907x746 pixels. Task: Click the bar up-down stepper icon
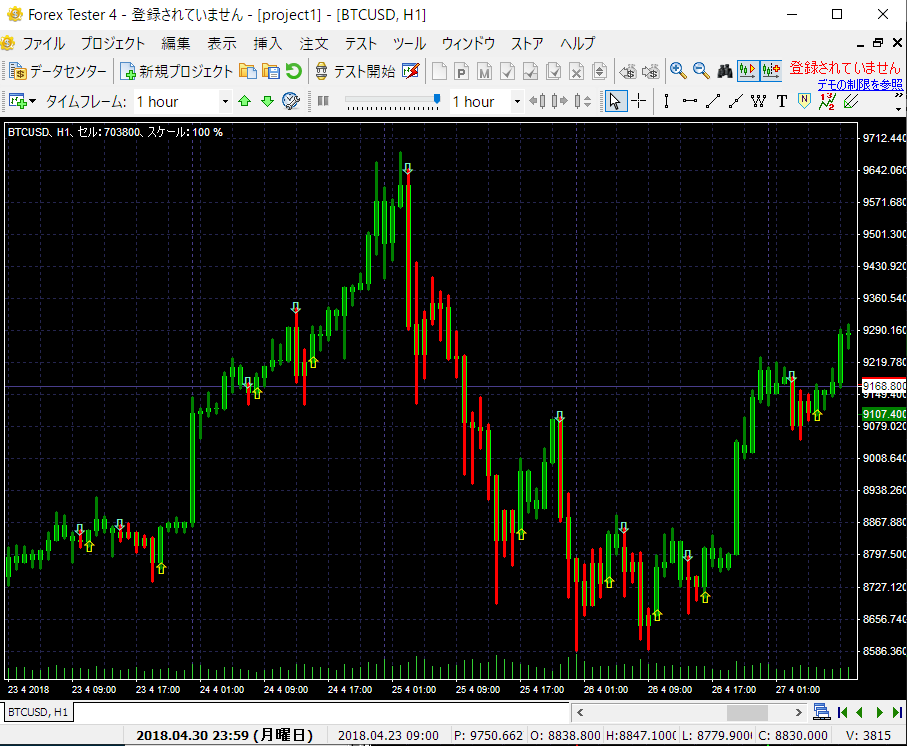click(x=582, y=101)
